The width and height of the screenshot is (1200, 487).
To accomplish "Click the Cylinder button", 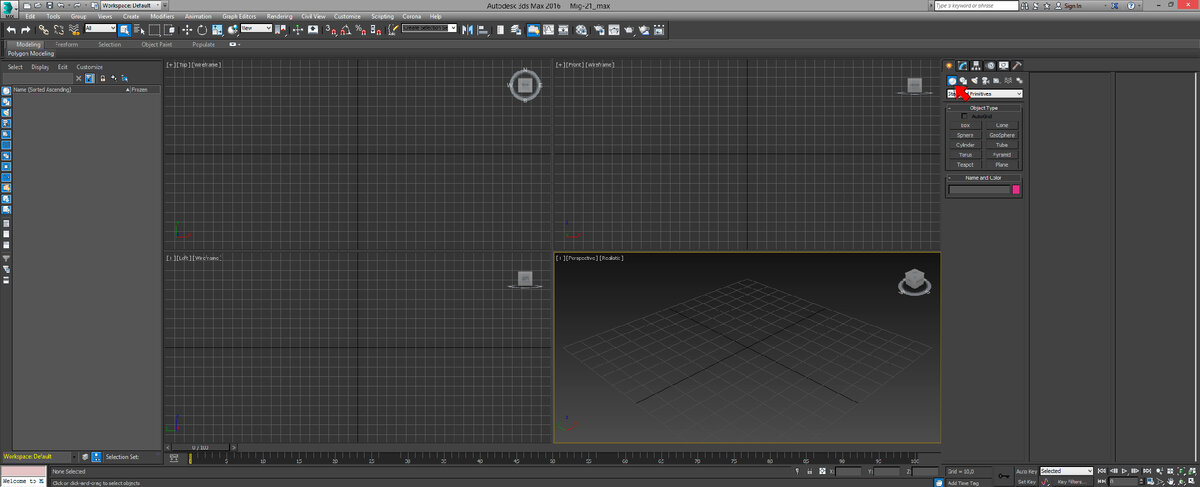I will (965, 145).
